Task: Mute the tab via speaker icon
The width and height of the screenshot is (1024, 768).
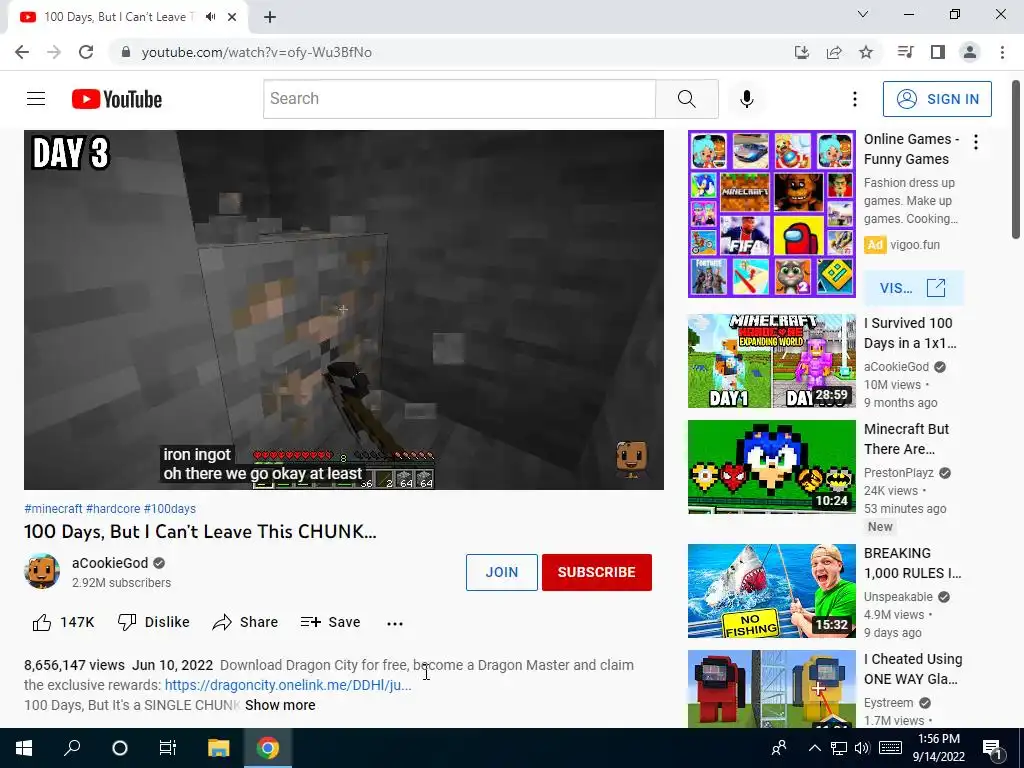Action: pyautogui.click(x=210, y=17)
